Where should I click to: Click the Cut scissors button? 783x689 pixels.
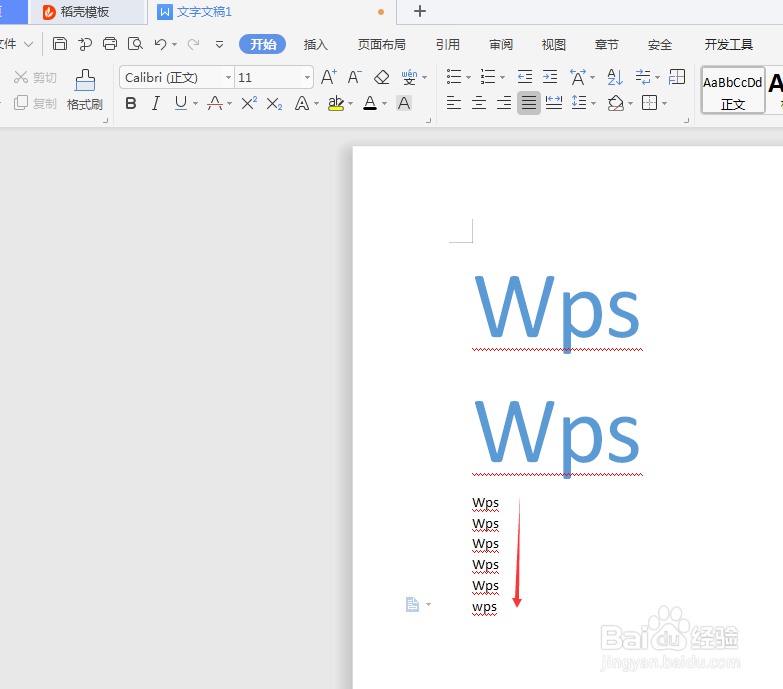pyautogui.click(x=35, y=77)
